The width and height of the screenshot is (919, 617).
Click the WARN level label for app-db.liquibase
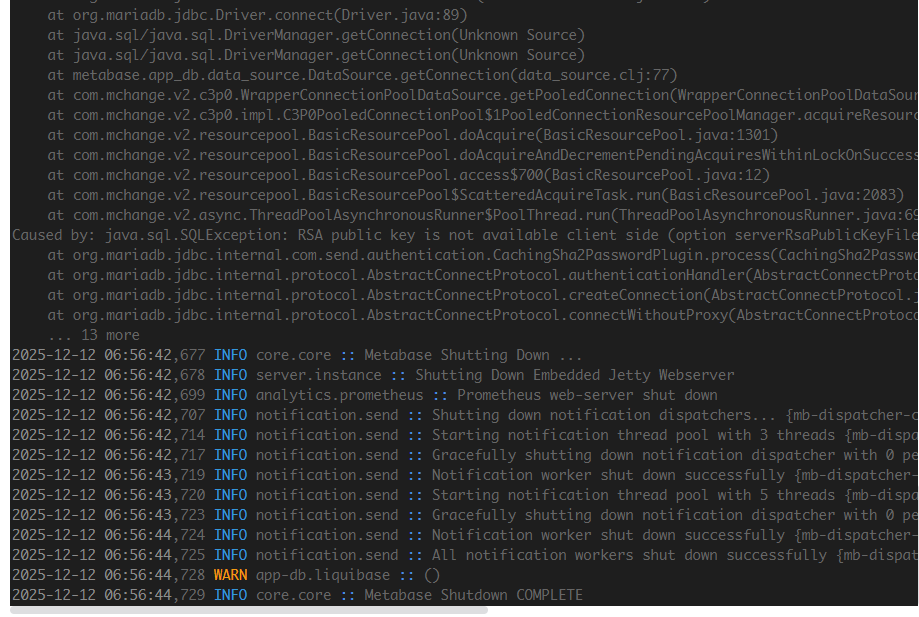tap(230, 575)
